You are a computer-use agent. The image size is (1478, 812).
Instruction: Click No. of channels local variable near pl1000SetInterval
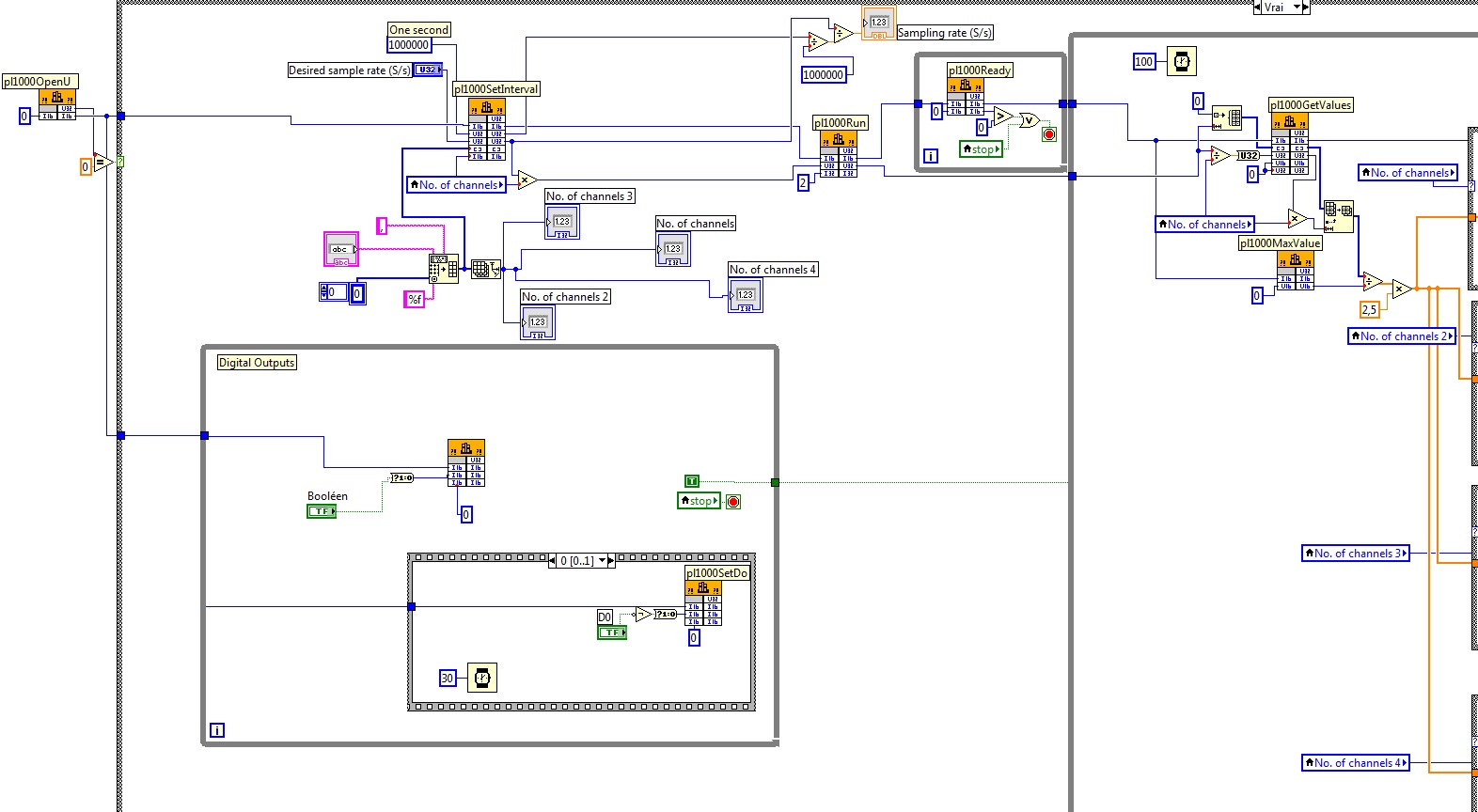click(457, 185)
